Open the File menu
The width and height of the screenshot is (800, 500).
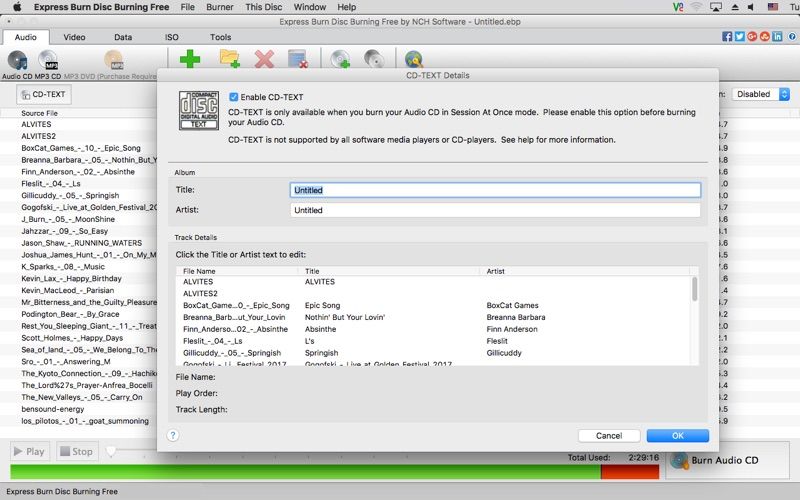pos(188,7)
